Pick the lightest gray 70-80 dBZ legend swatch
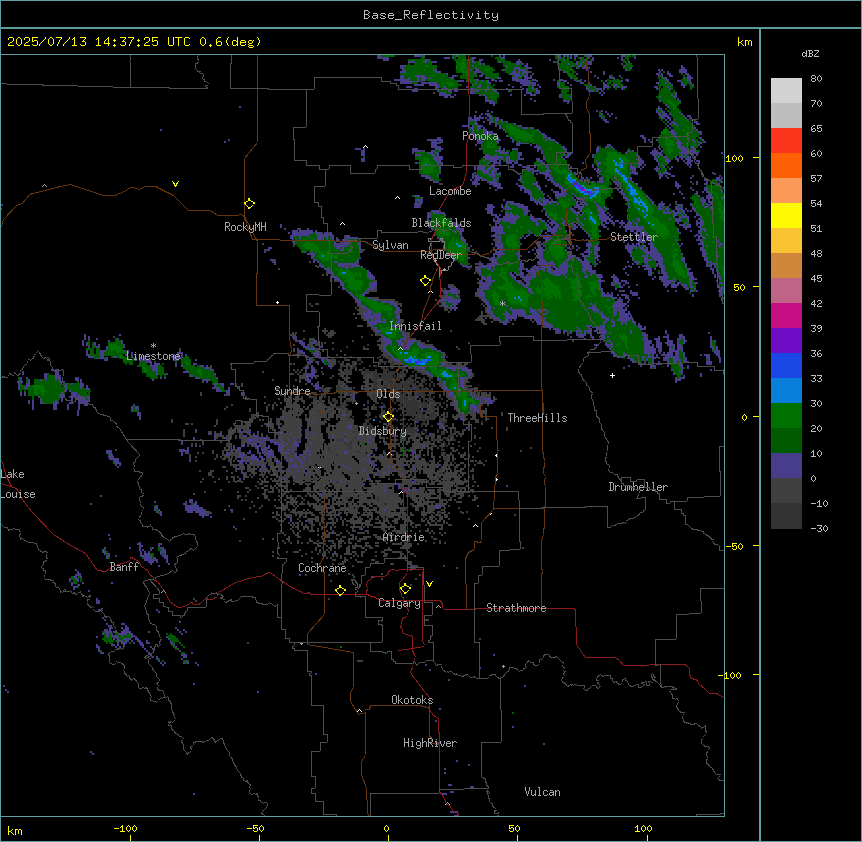 [x=786, y=91]
